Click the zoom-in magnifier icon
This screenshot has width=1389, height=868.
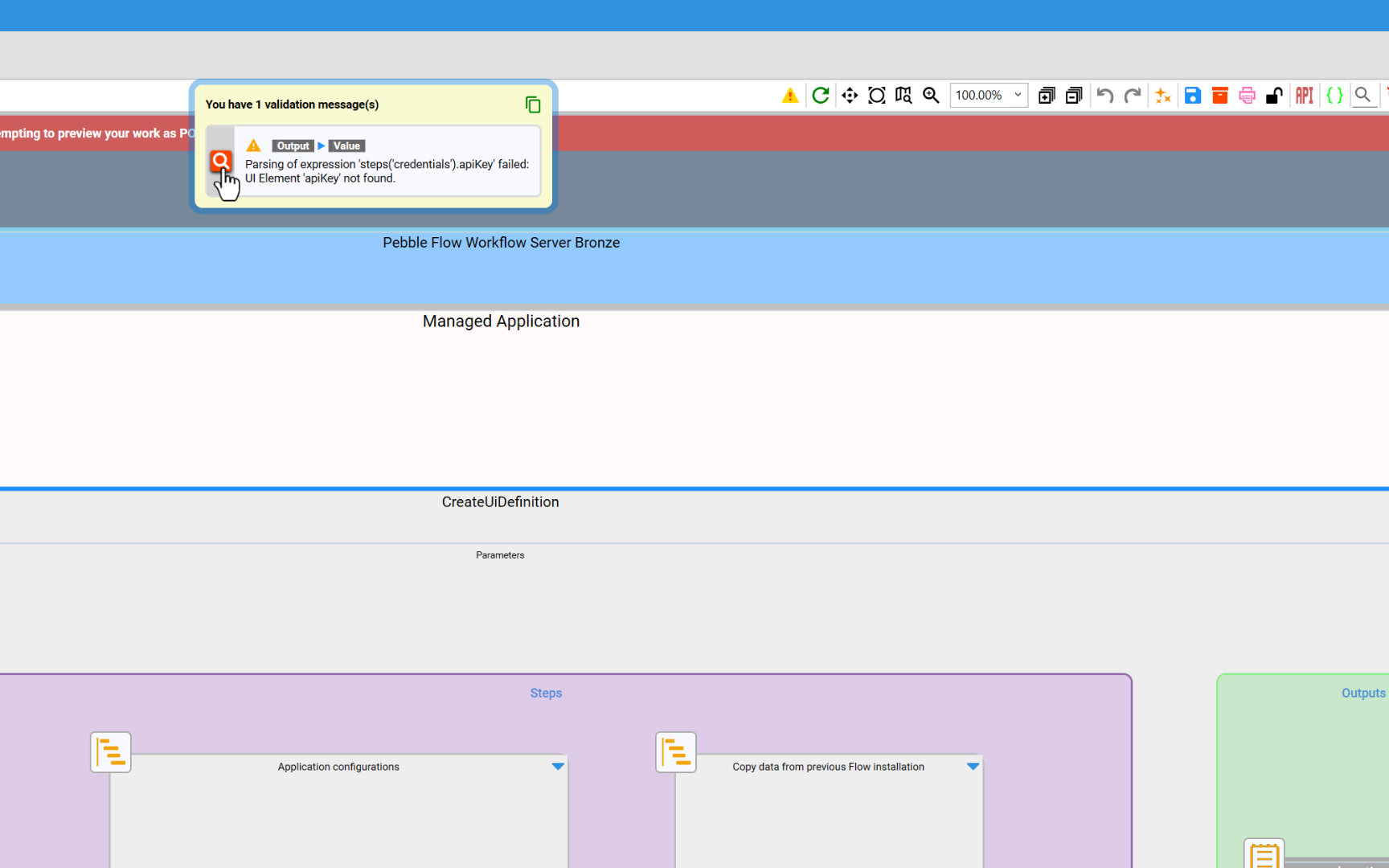point(931,96)
